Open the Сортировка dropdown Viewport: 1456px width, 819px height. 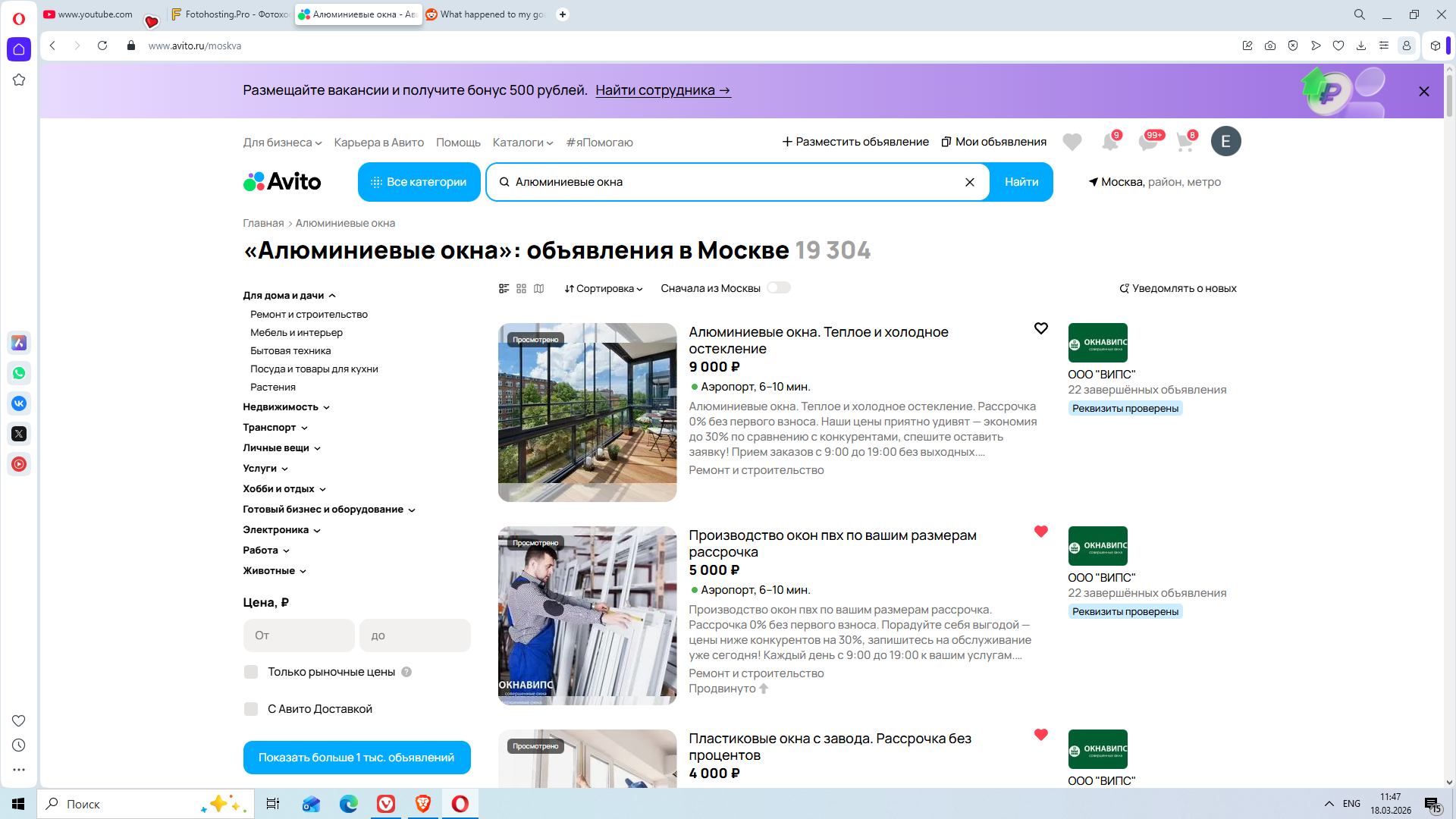click(x=604, y=289)
